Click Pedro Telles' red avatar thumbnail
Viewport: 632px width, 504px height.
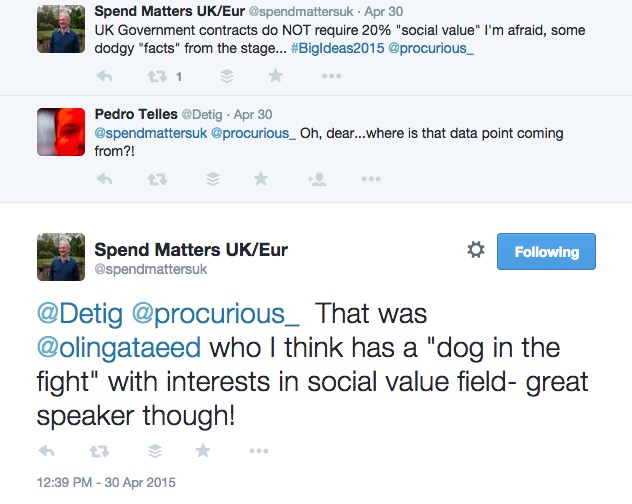tap(61, 131)
